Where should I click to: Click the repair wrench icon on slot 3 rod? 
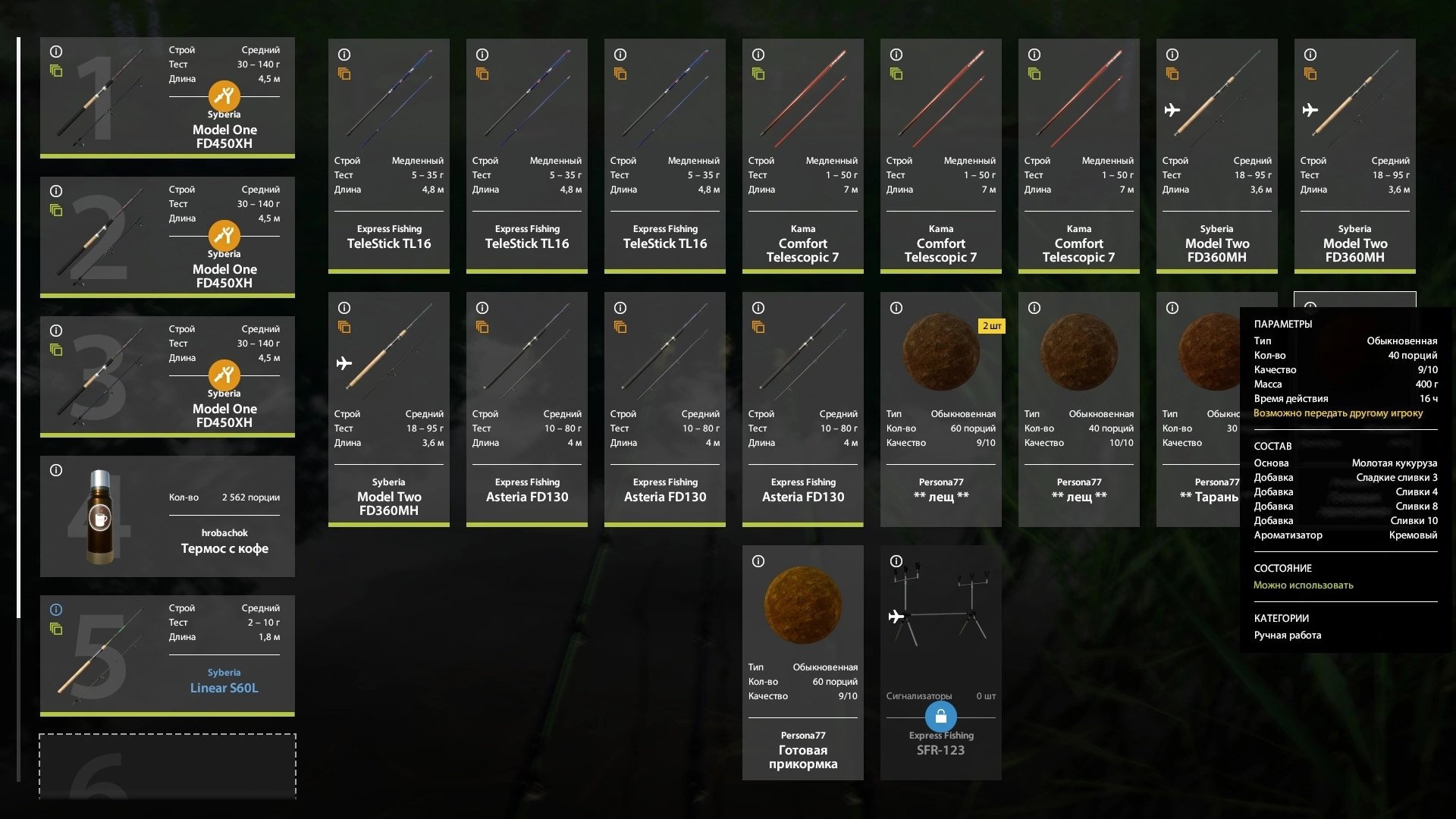(224, 375)
